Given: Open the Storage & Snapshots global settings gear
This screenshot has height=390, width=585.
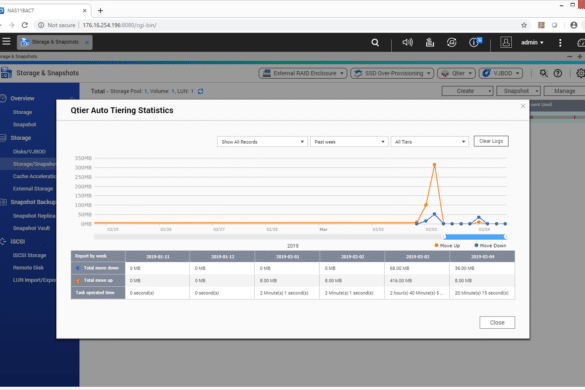Looking at the screenshot, I should [580, 73].
